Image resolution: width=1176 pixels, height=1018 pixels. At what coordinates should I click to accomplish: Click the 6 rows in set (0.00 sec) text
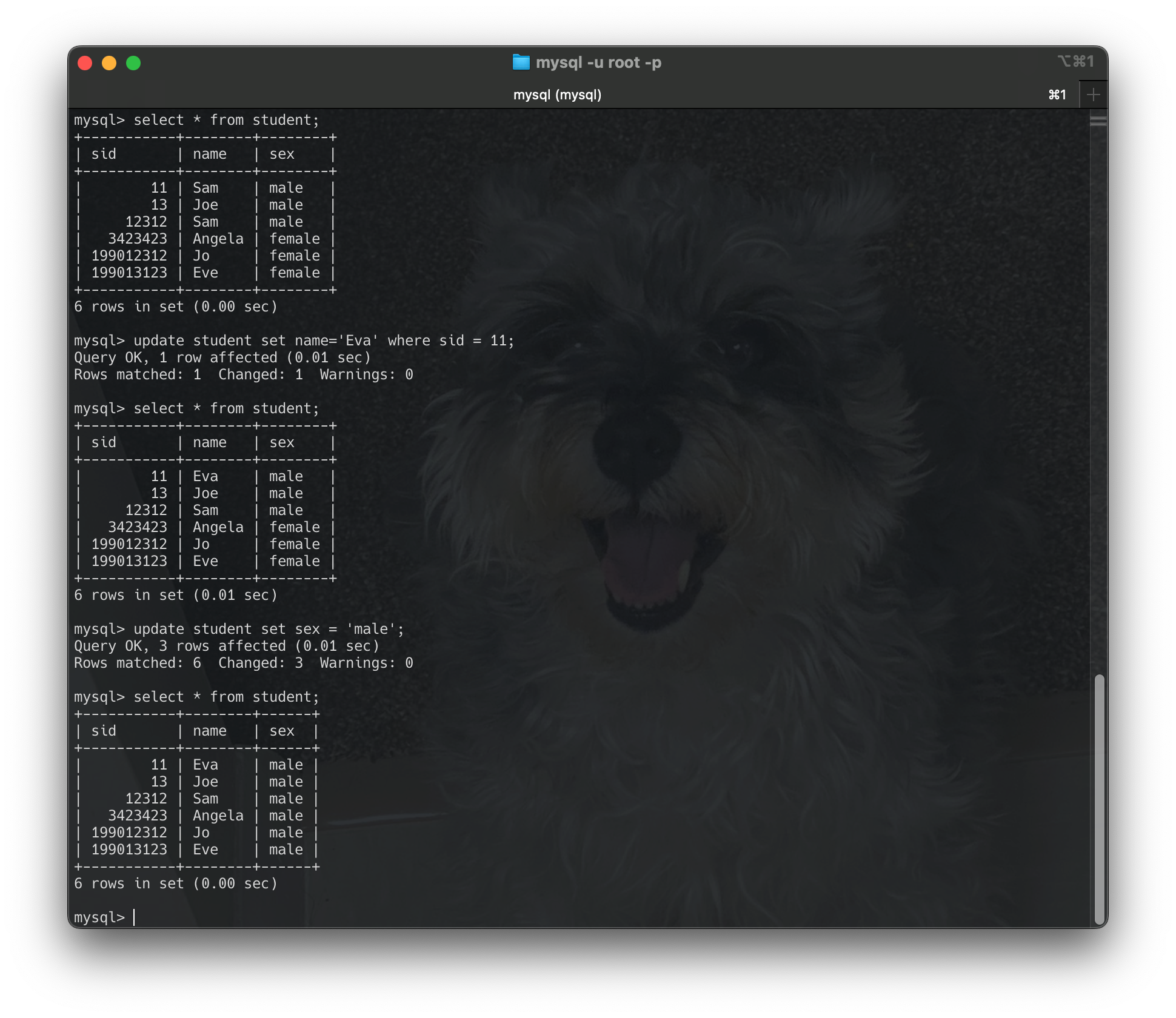pyautogui.click(x=176, y=883)
